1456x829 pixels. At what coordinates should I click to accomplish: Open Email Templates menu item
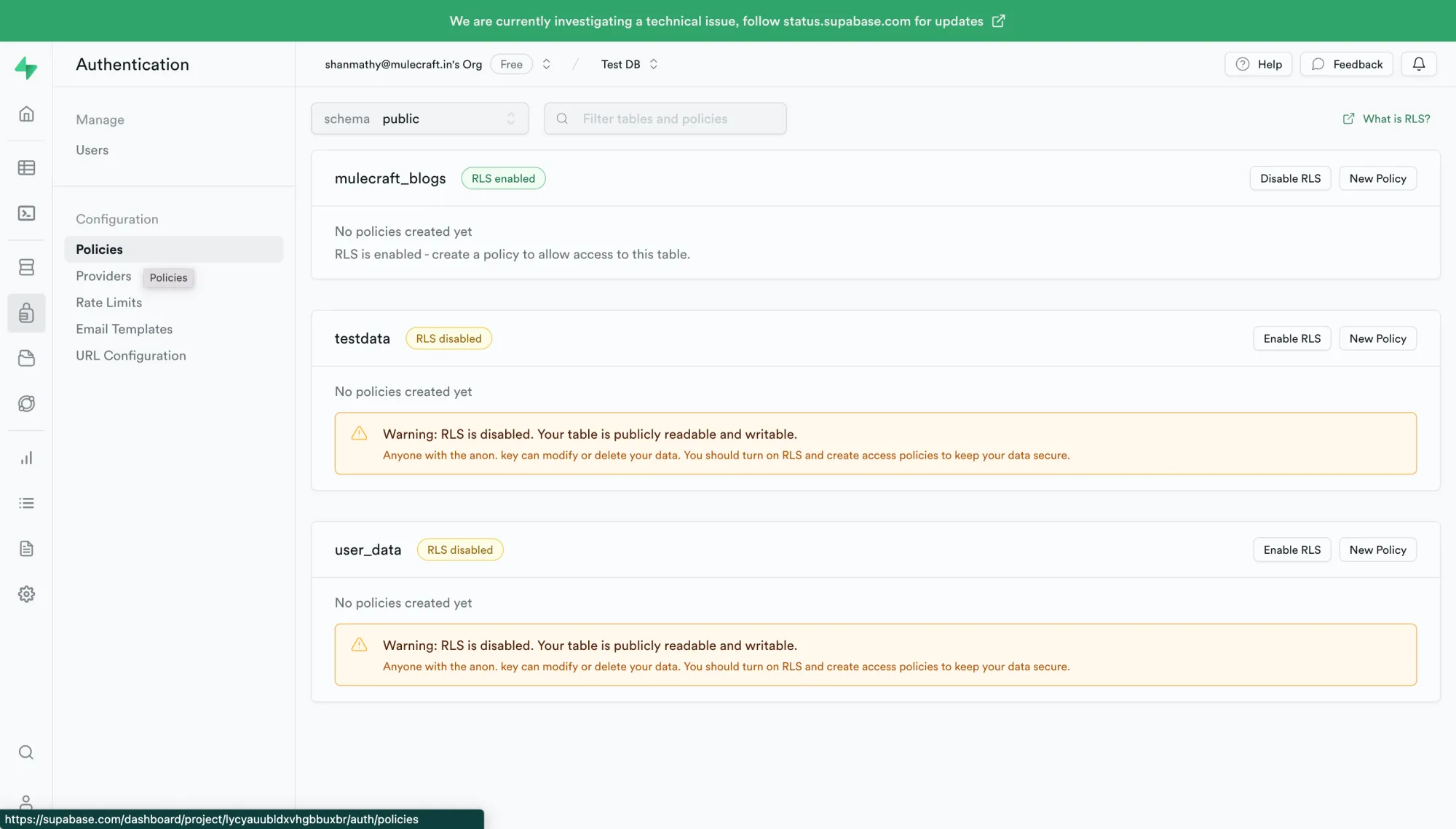[x=124, y=329]
